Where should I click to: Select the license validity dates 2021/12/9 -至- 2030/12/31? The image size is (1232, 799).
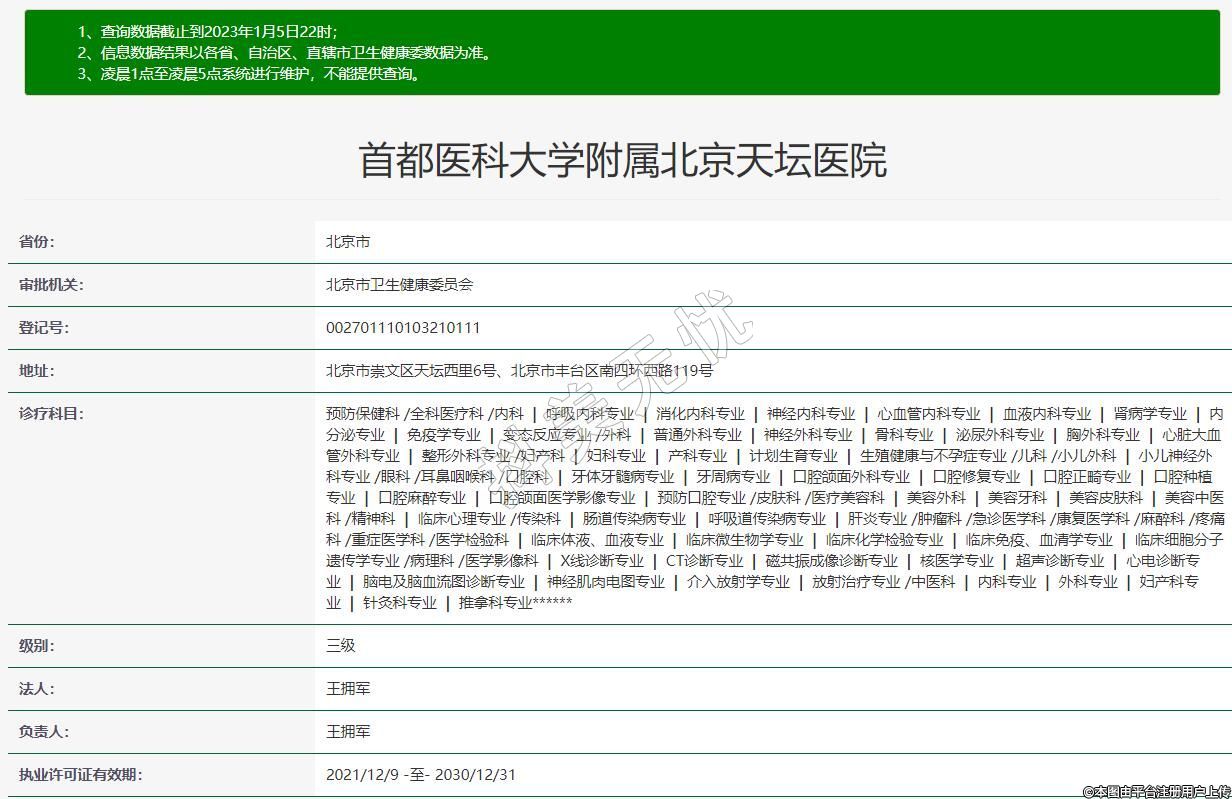[x=421, y=775]
